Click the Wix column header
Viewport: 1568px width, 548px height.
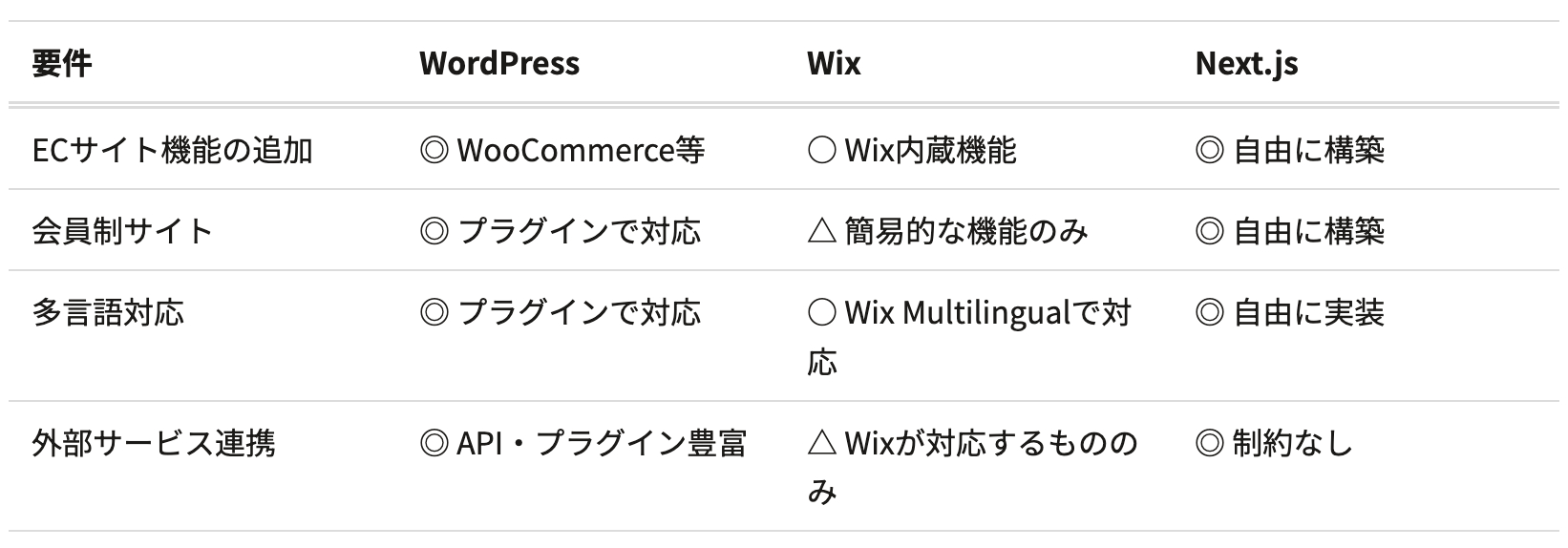834,63
